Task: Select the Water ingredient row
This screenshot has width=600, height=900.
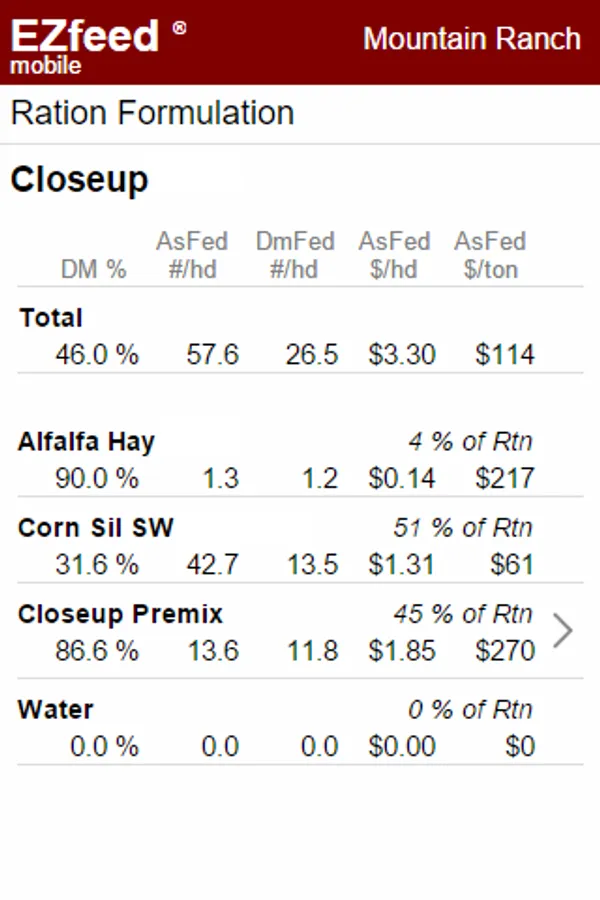Action: point(300,728)
